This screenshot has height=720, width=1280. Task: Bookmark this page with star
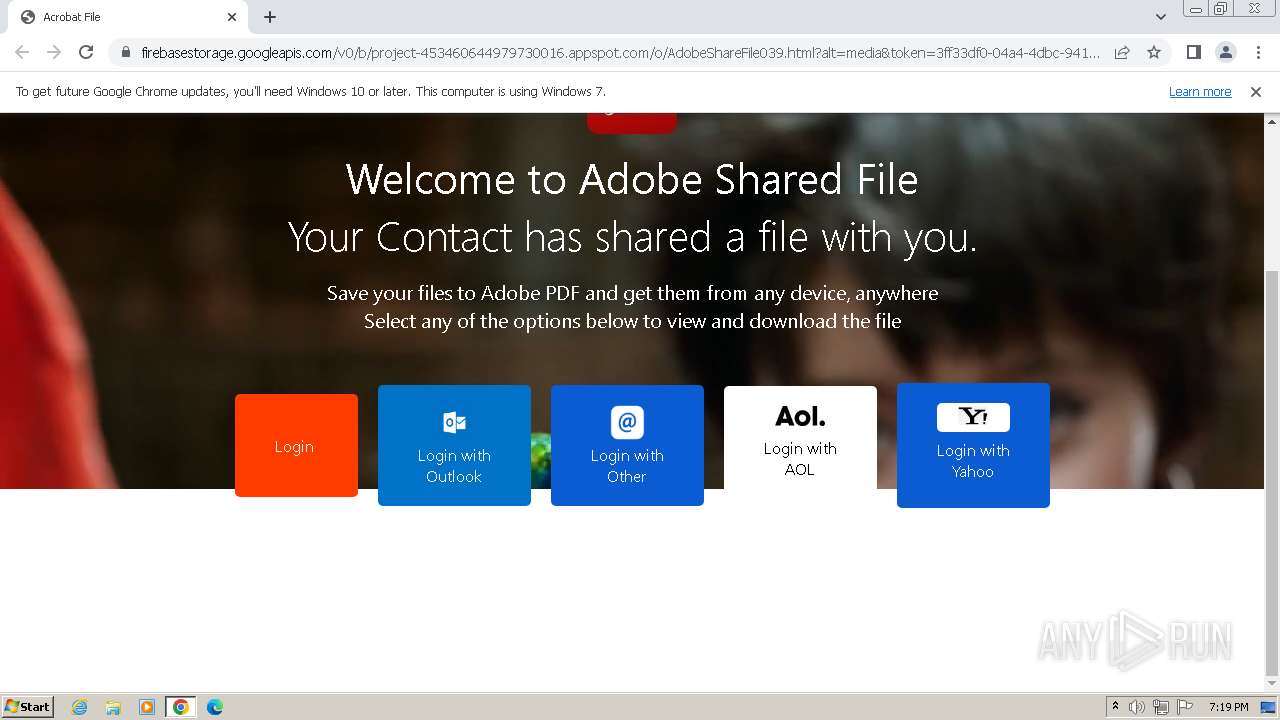[x=1154, y=53]
